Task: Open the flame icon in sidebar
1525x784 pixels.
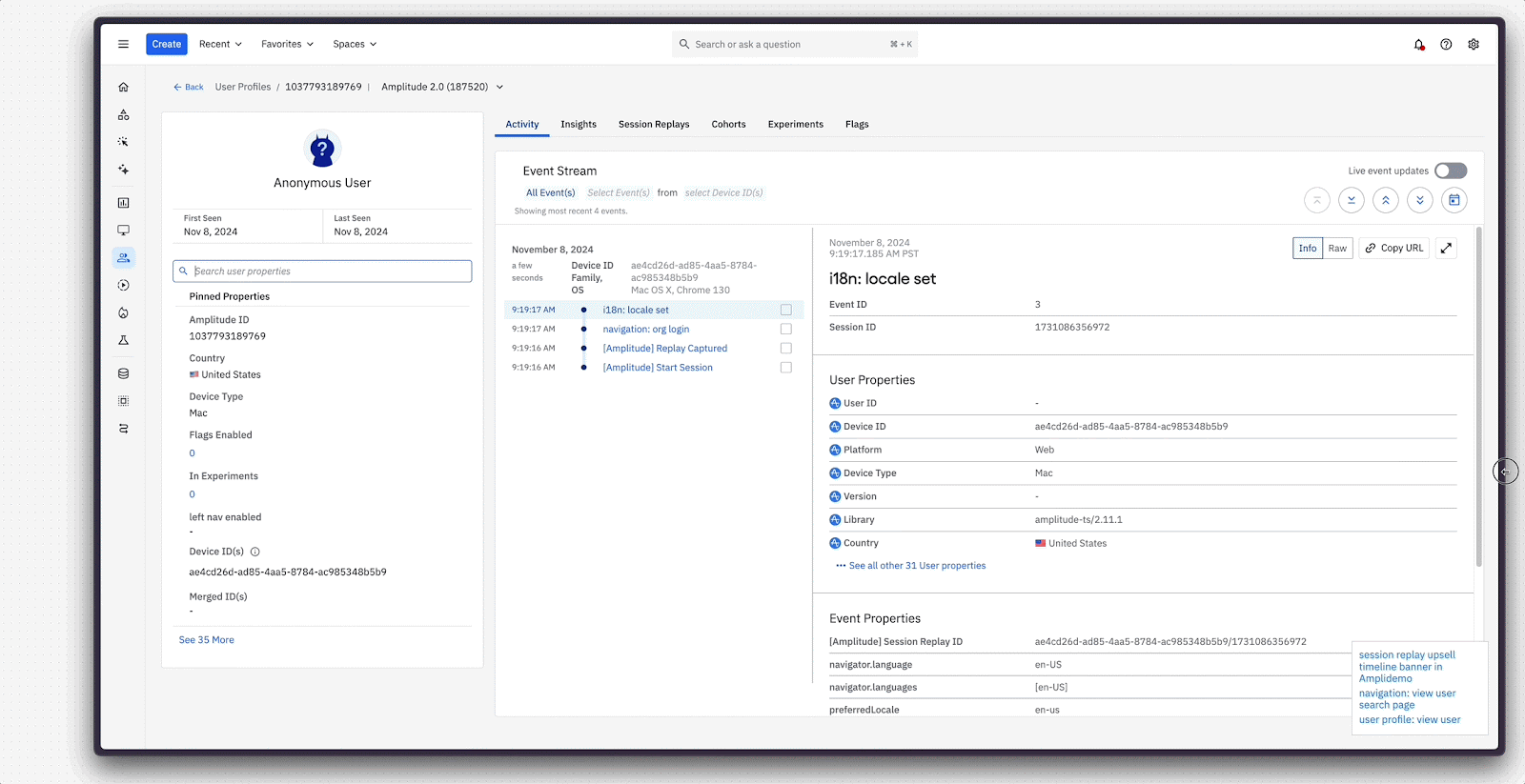Action: (x=123, y=312)
